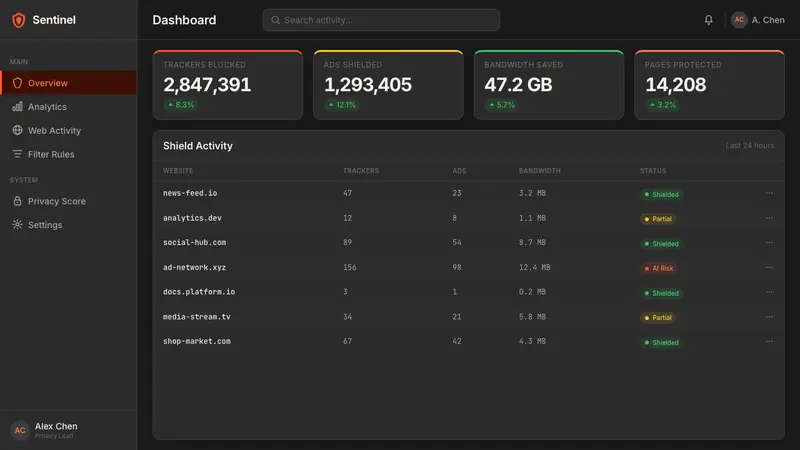Open row menu for media-stream.tv
The image size is (800, 450).
click(769, 317)
